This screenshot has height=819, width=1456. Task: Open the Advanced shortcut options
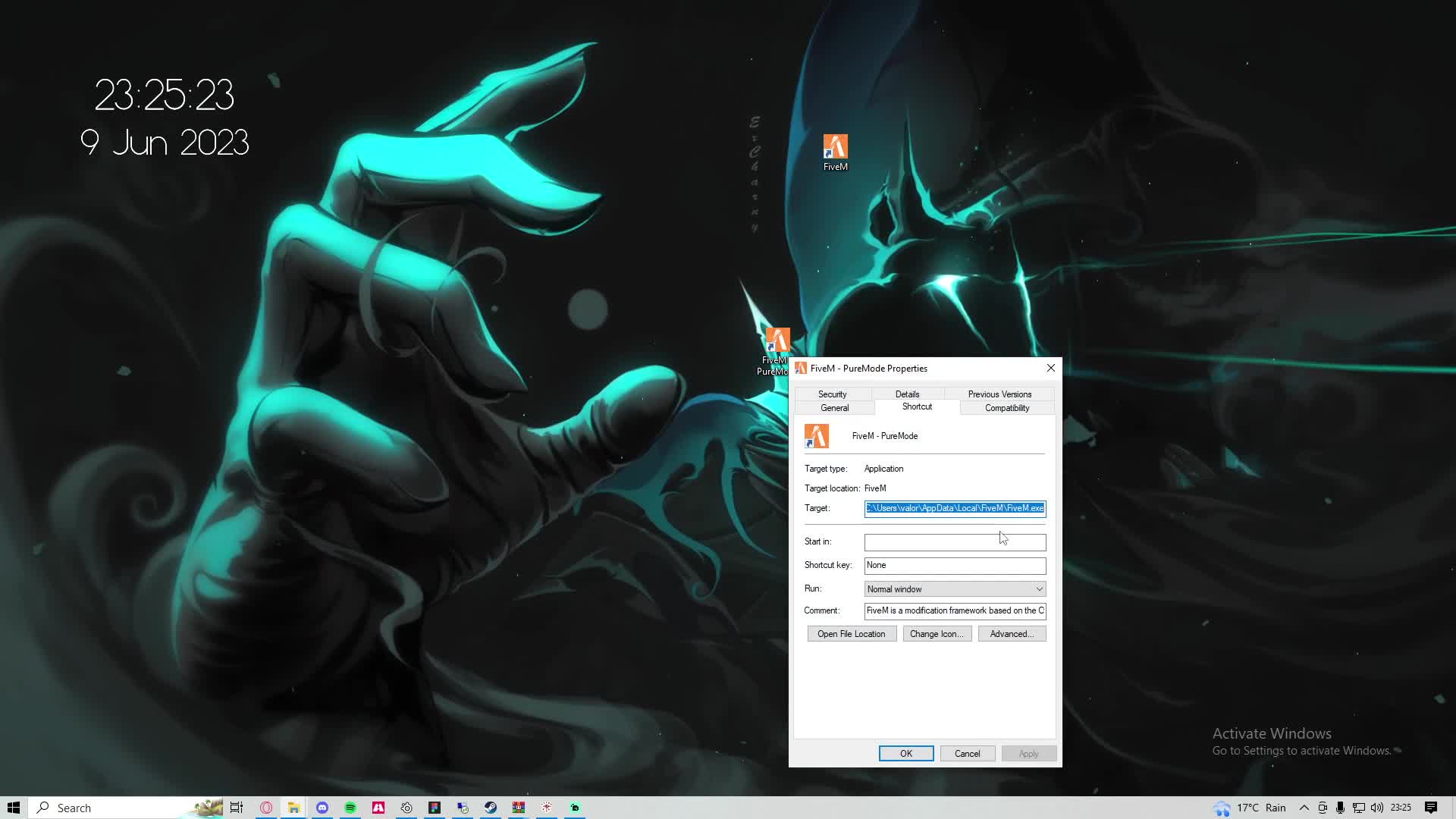pyautogui.click(x=1012, y=634)
